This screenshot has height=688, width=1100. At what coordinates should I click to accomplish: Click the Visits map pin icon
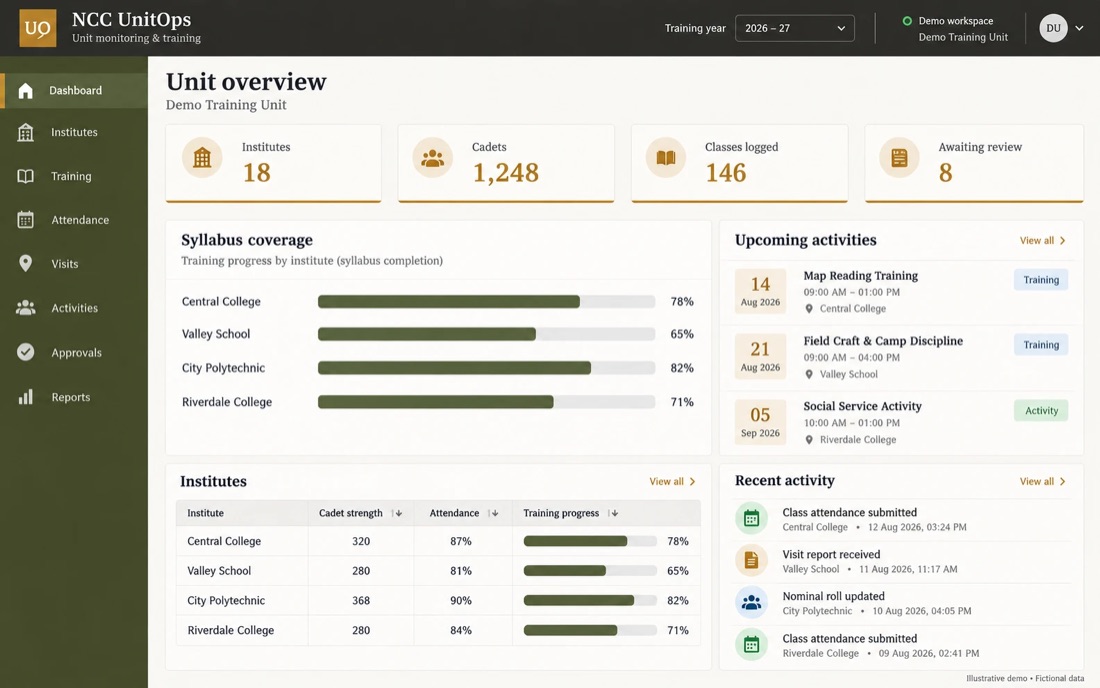pos(25,264)
